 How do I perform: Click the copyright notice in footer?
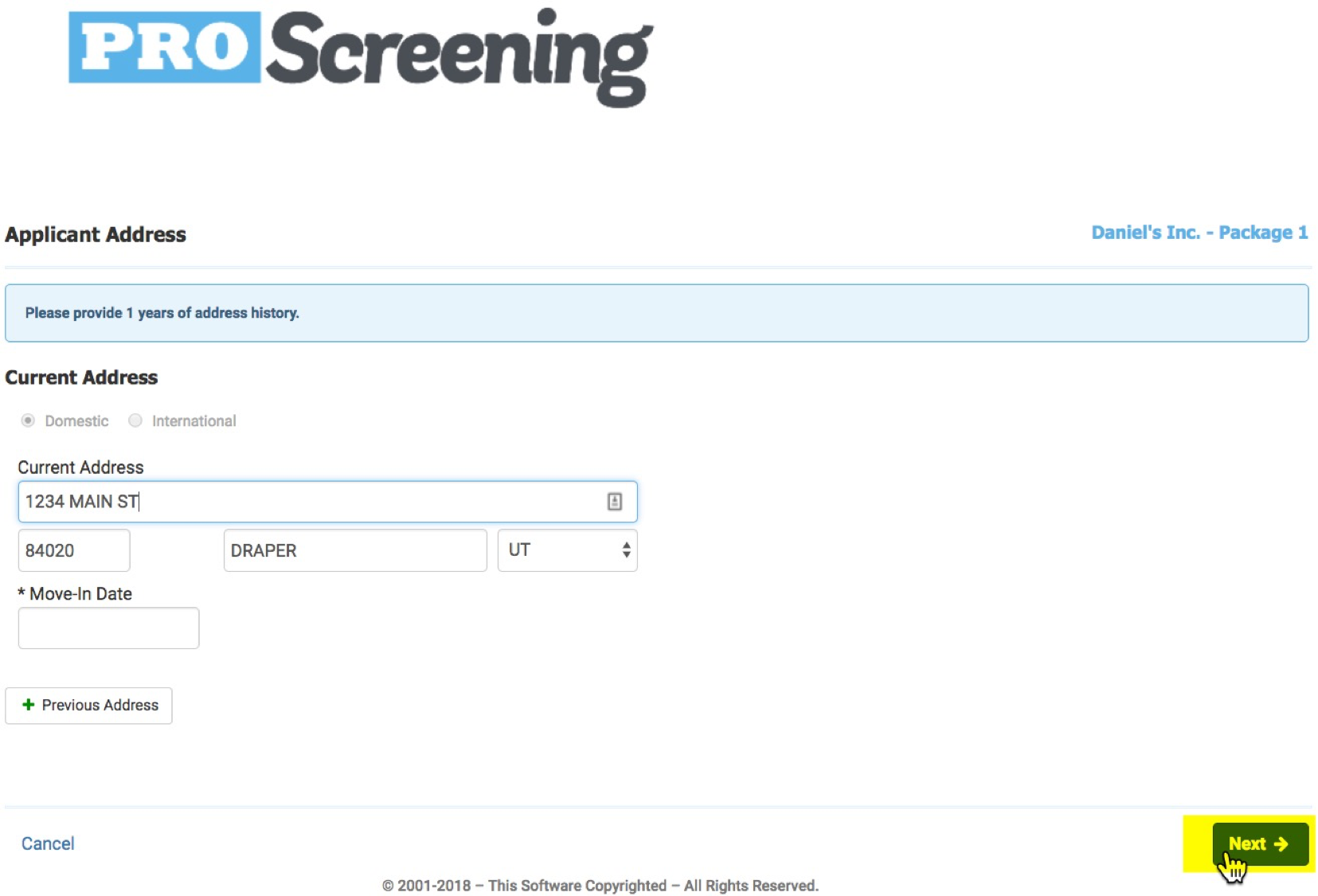(x=600, y=886)
